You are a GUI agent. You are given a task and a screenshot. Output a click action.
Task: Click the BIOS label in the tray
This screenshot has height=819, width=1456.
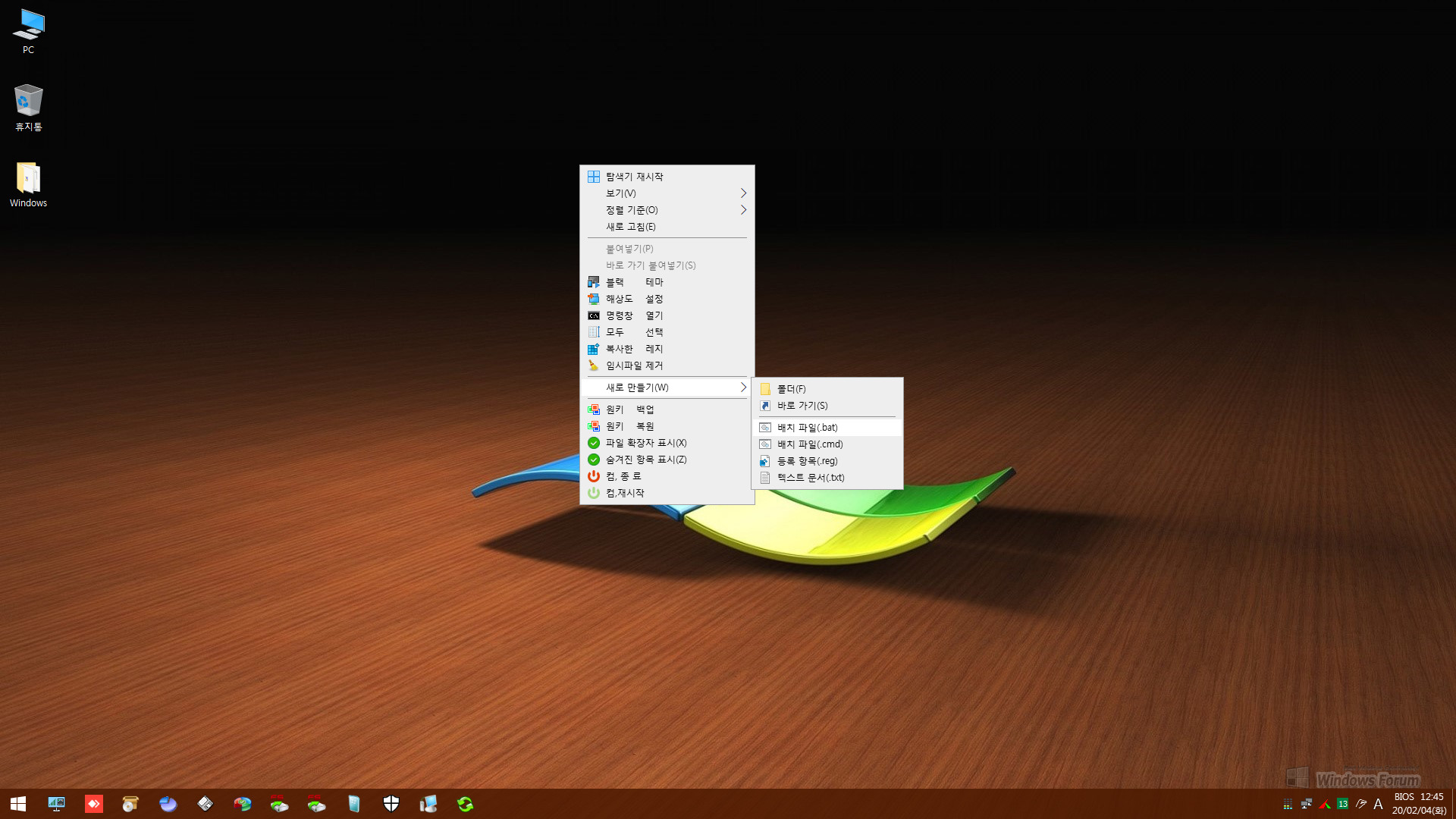coord(1404,797)
